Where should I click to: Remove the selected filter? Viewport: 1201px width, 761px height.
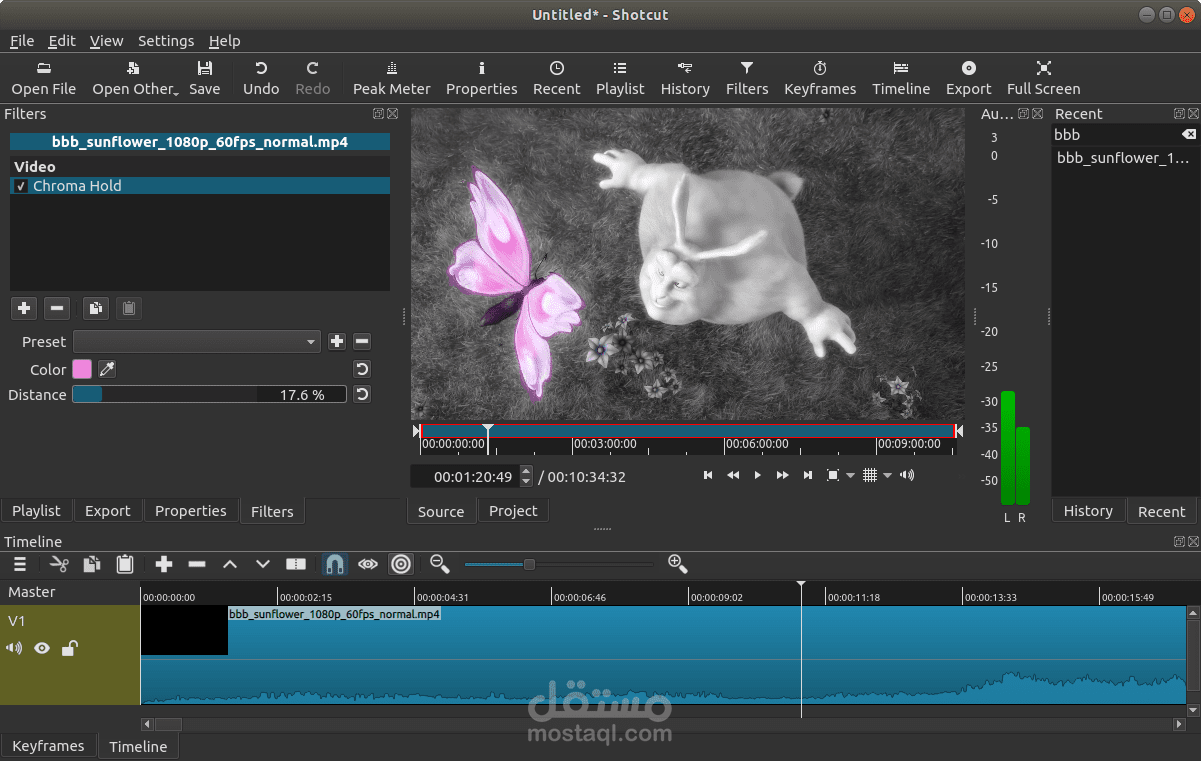[57, 308]
